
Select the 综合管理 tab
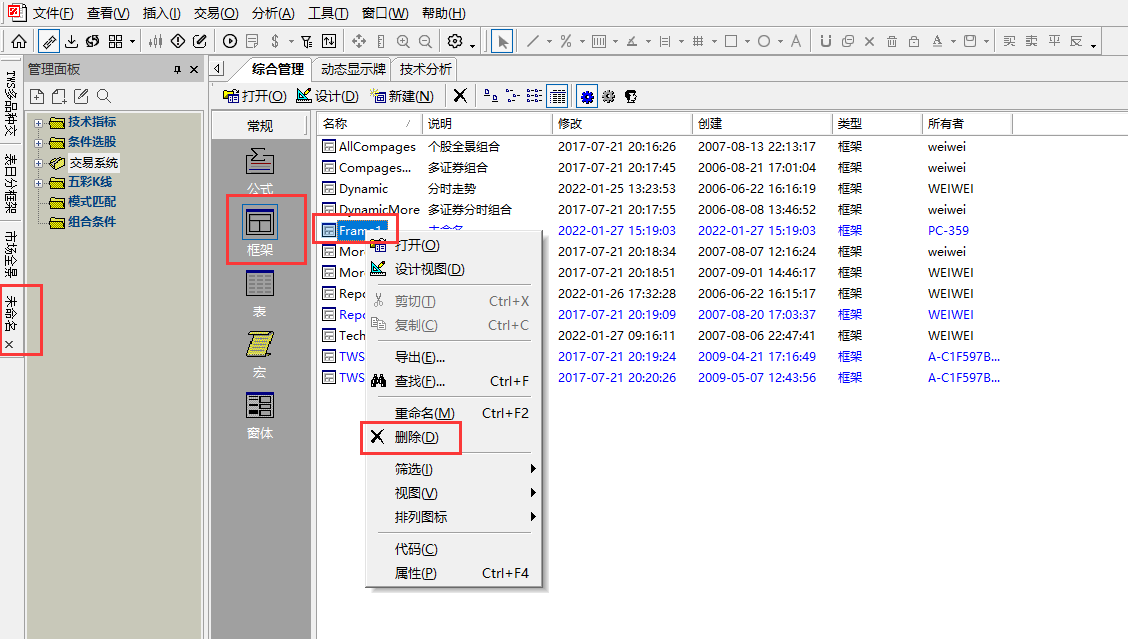277,69
